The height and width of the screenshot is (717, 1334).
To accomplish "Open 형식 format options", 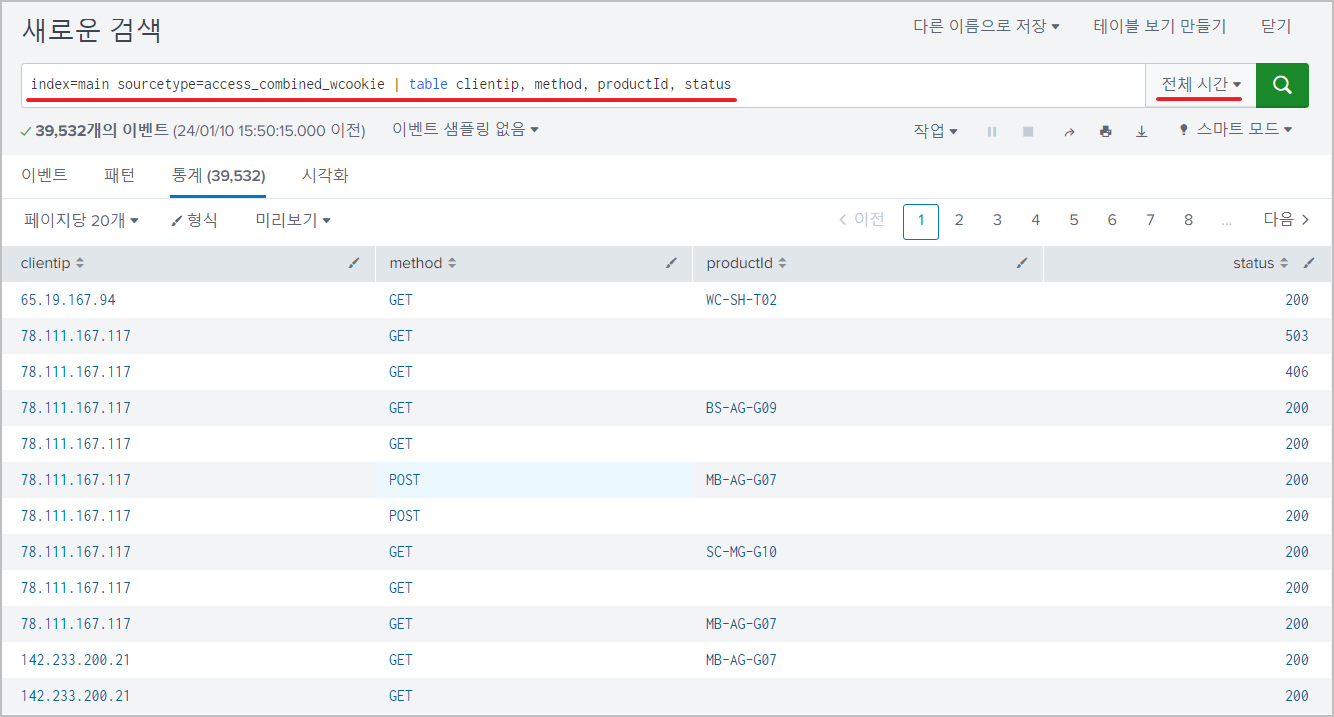I will 194,220.
